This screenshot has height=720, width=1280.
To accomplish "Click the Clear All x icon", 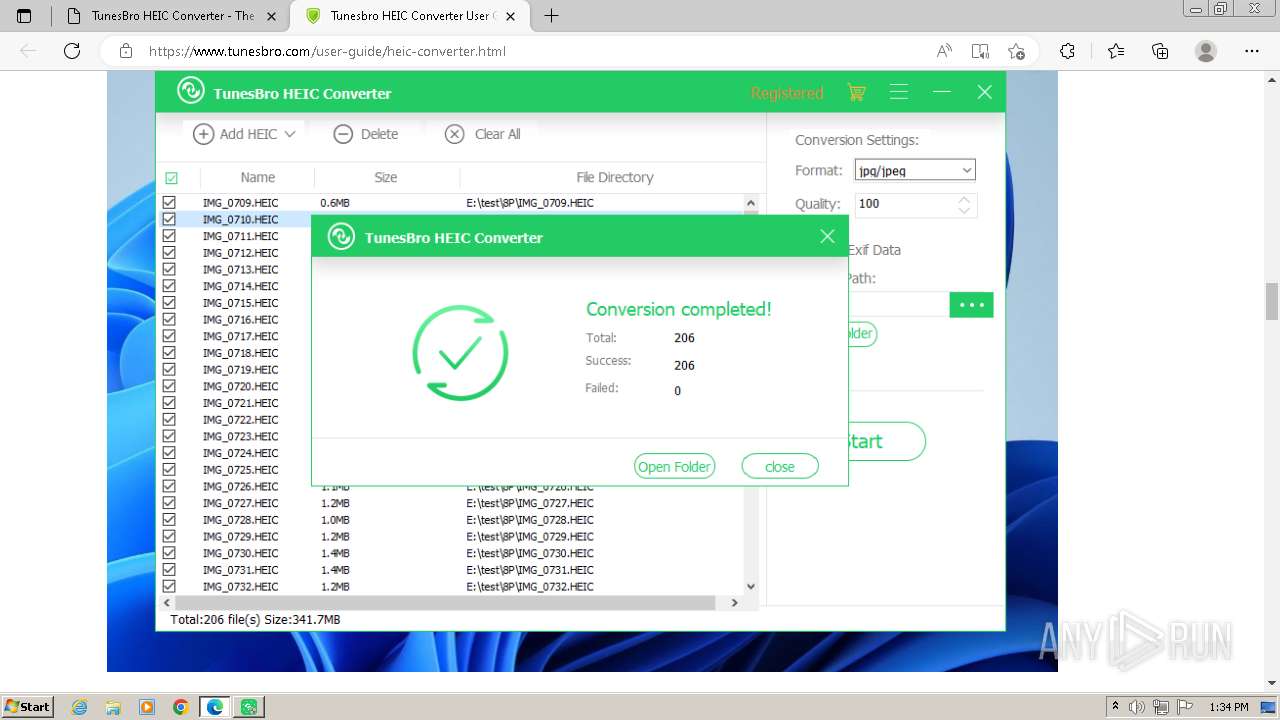I will click(454, 134).
